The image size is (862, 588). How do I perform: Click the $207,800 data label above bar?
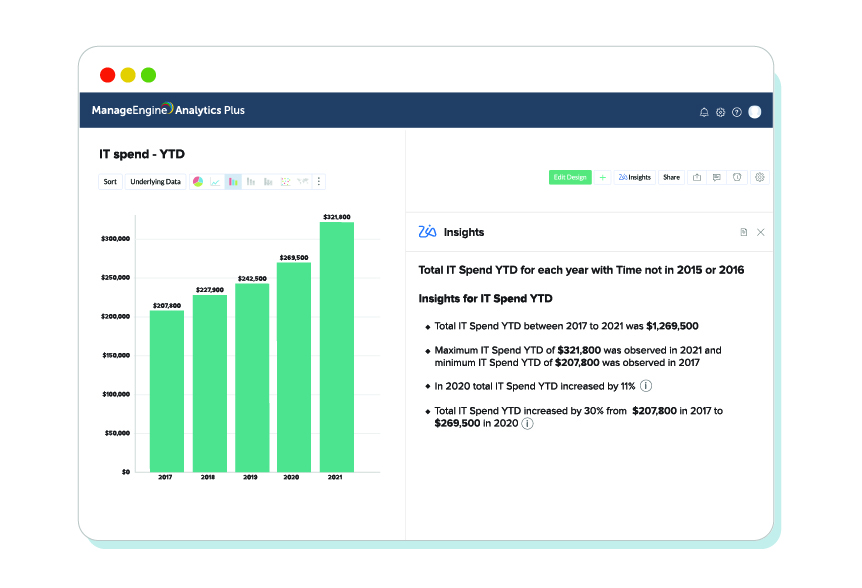[167, 305]
